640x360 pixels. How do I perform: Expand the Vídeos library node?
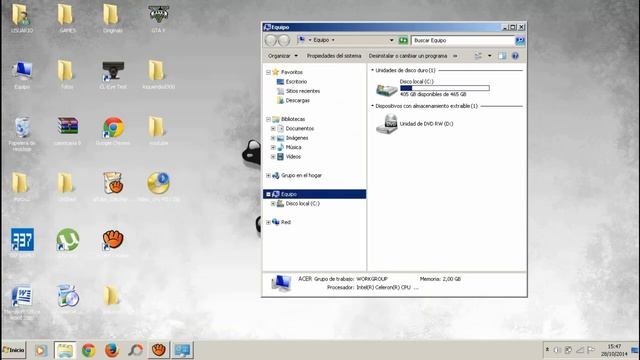[x=273, y=157]
